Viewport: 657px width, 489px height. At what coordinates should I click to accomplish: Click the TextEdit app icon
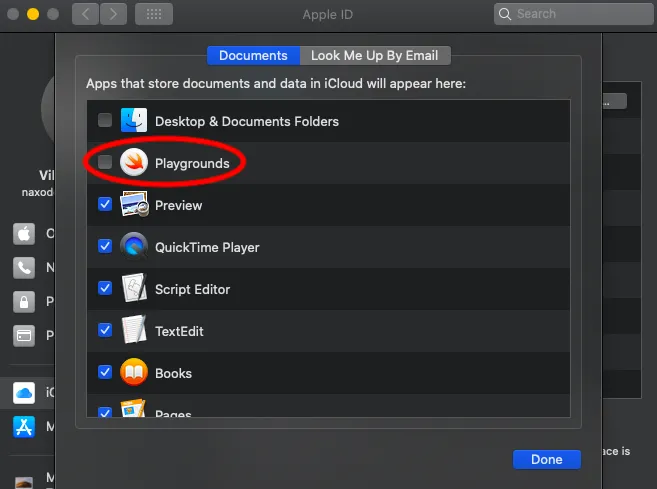coord(134,330)
